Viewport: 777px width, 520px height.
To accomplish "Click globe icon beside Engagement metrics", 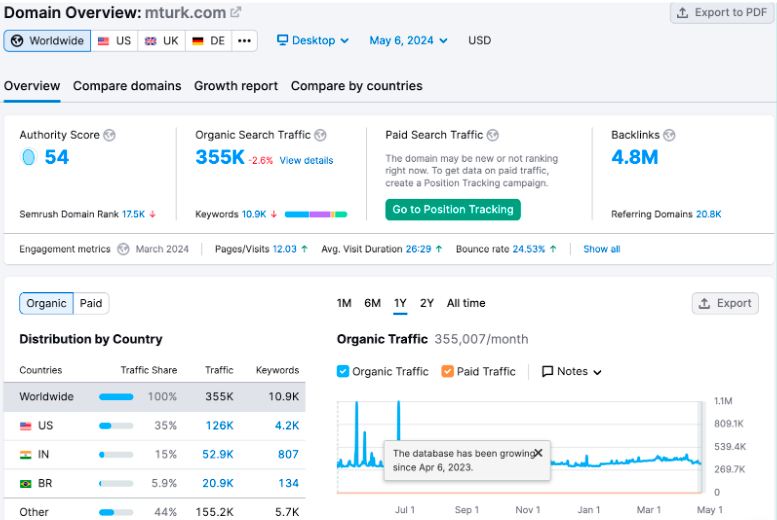I will [x=123, y=249].
